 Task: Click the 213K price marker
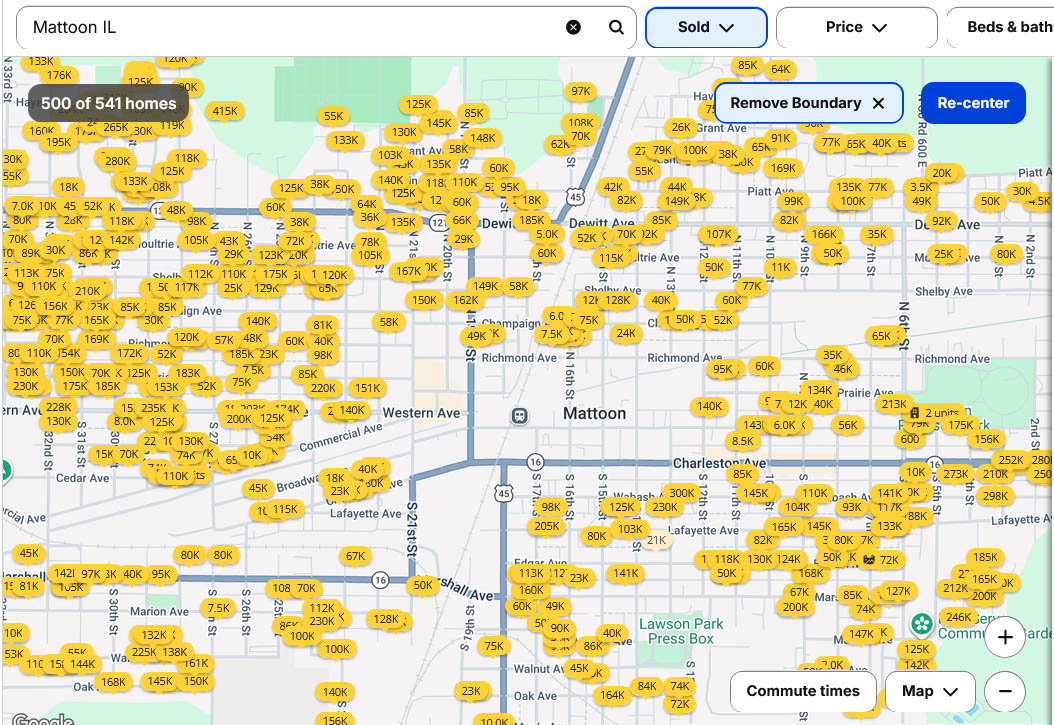point(893,404)
